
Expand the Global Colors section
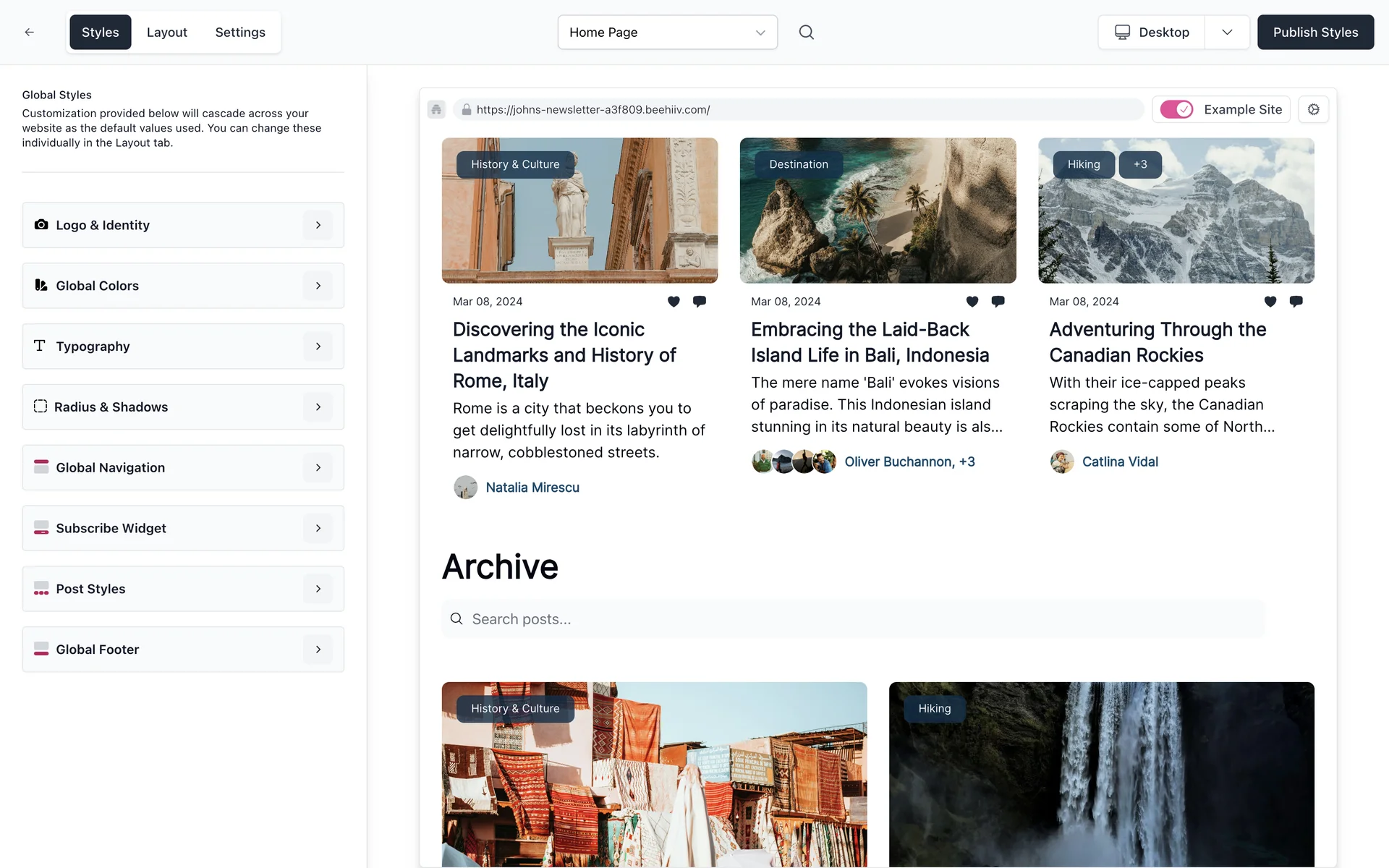(183, 286)
